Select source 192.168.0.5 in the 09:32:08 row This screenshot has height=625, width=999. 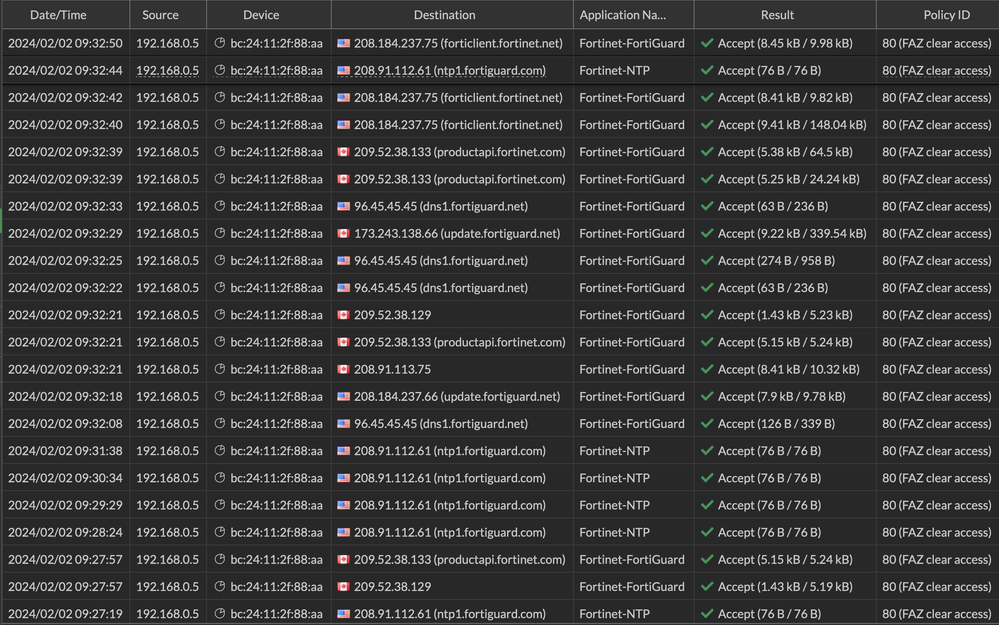click(x=168, y=424)
